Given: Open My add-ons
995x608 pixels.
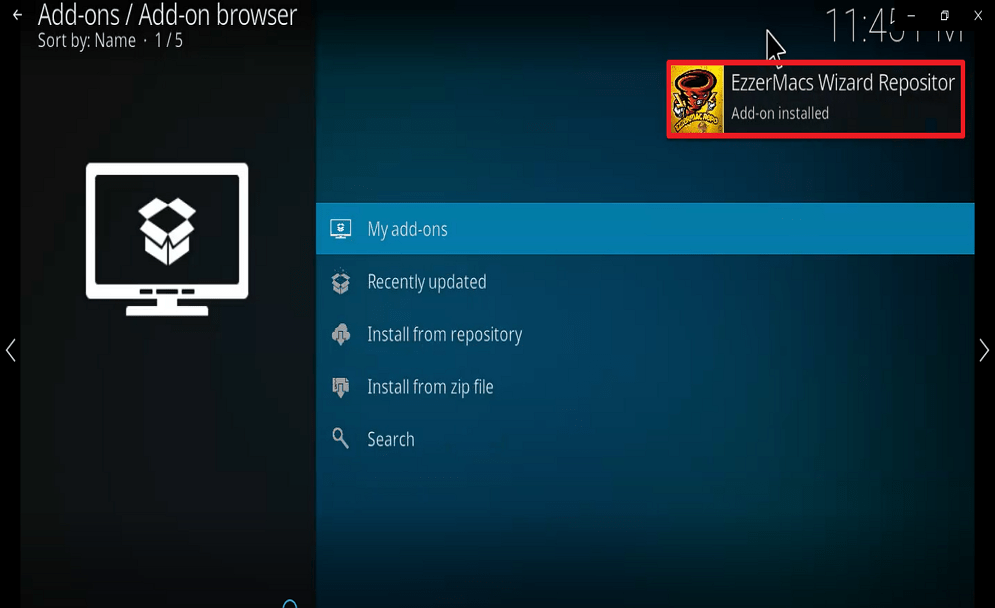Looking at the screenshot, I should [645, 228].
